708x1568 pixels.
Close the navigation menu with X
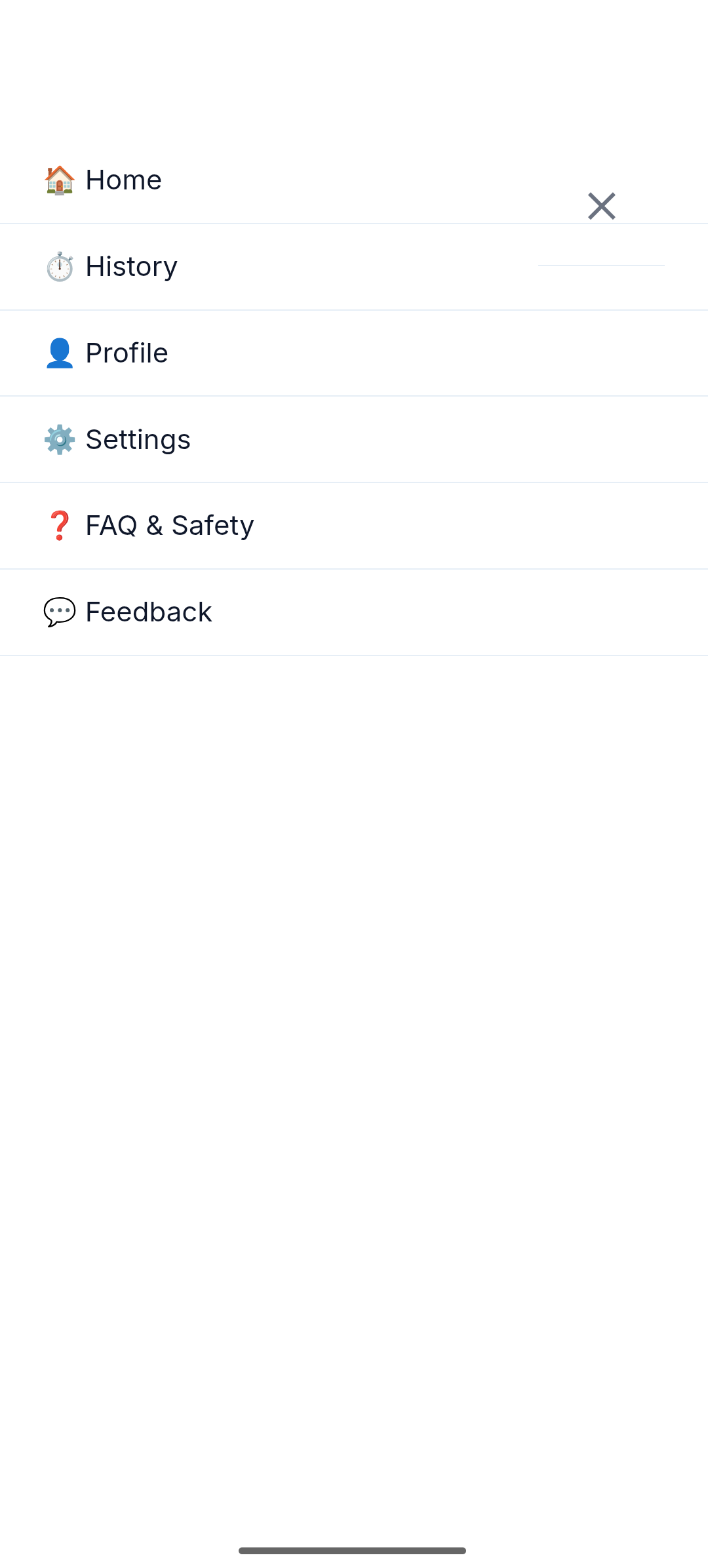601,206
